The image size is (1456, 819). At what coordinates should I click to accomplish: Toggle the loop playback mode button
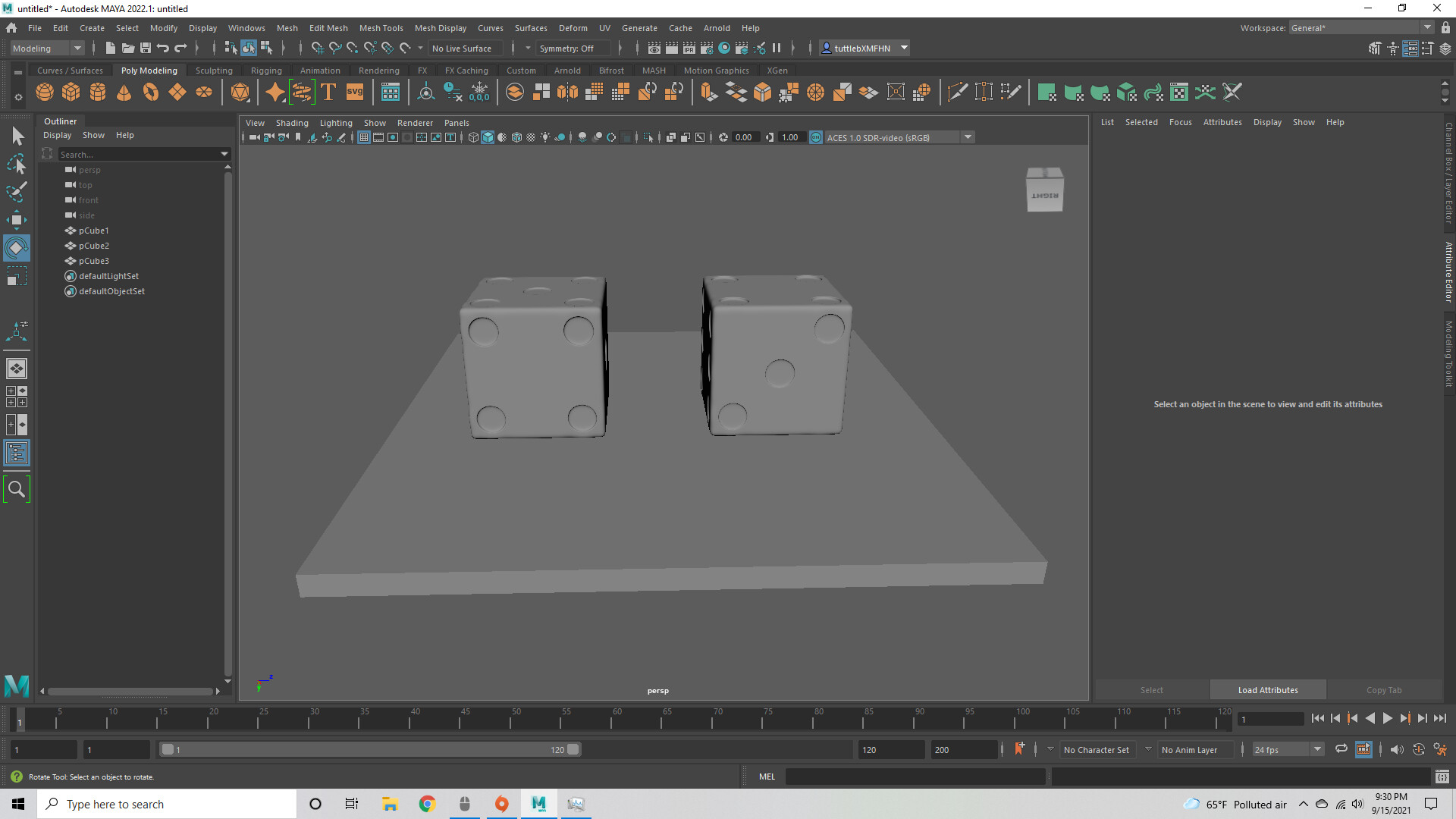point(1341,749)
